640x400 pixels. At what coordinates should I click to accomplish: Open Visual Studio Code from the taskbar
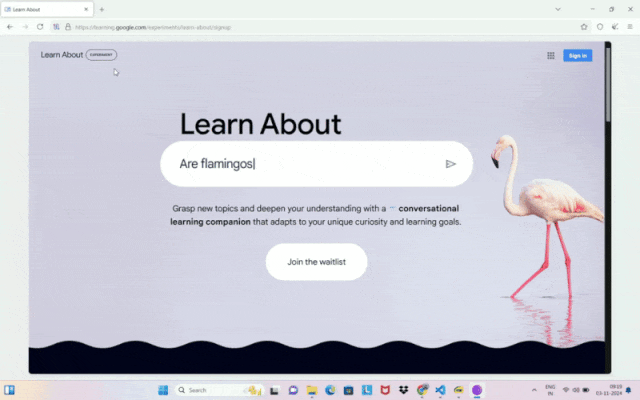point(440,390)
